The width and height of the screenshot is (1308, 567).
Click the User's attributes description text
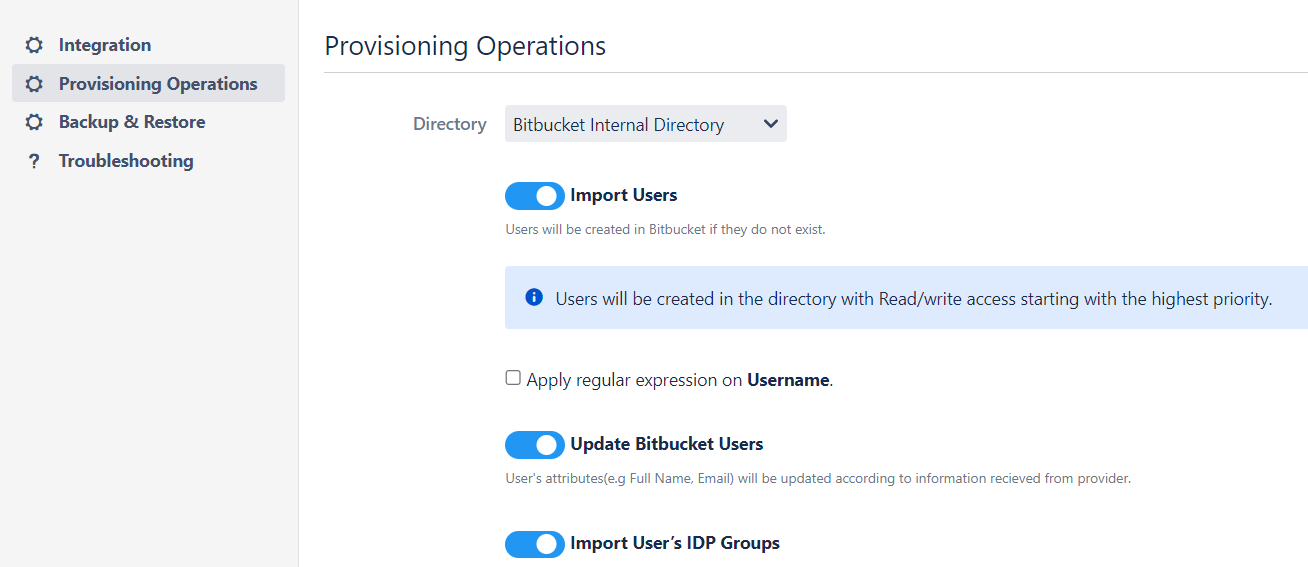(x=818, y=478)
